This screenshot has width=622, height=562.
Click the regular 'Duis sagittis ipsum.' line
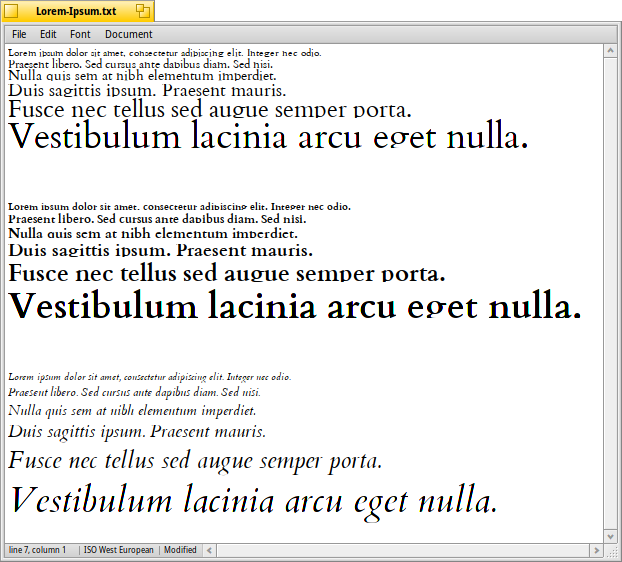(147, 90)
